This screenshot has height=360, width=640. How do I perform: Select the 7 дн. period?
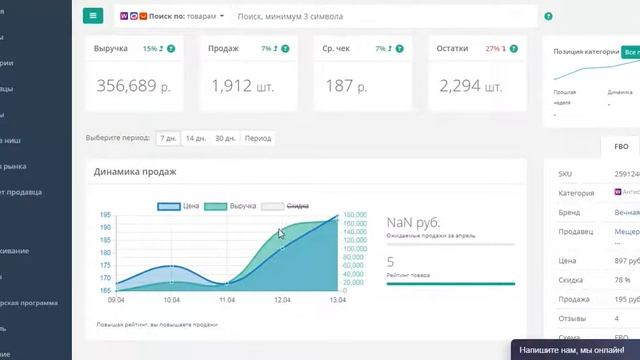coord(168,138)
